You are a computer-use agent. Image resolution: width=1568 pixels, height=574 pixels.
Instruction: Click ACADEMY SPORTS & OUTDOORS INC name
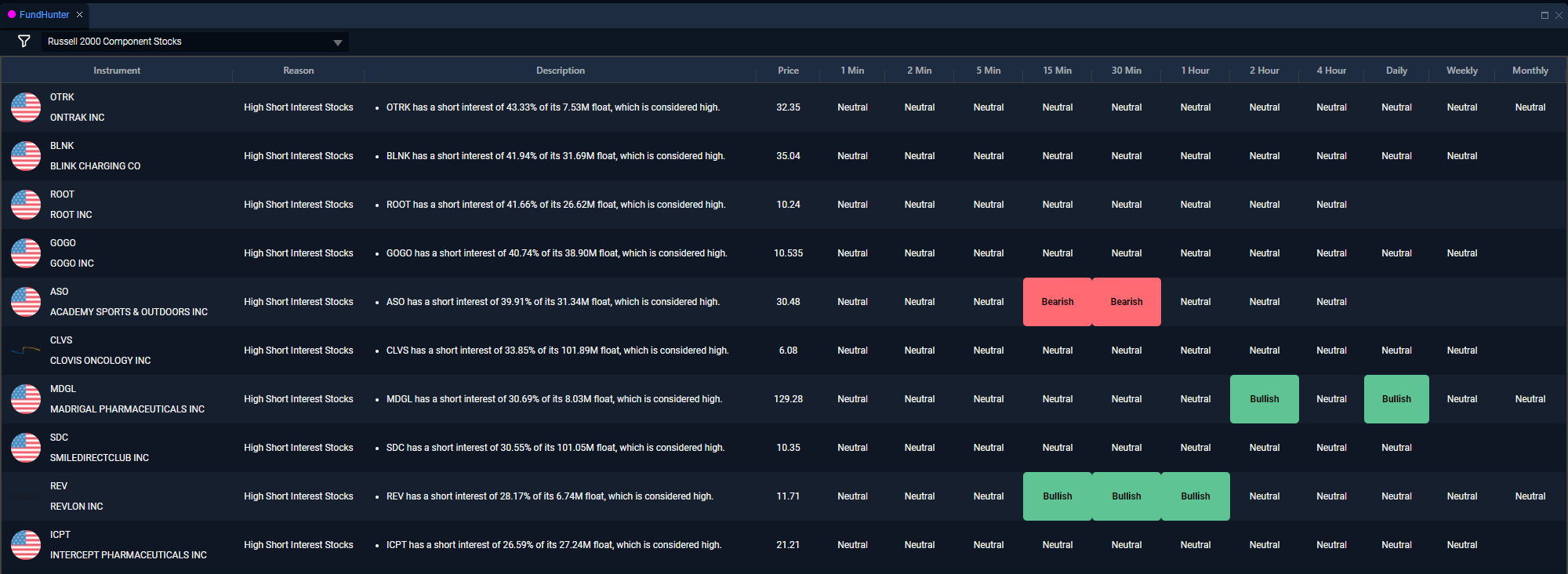point(129,312)
